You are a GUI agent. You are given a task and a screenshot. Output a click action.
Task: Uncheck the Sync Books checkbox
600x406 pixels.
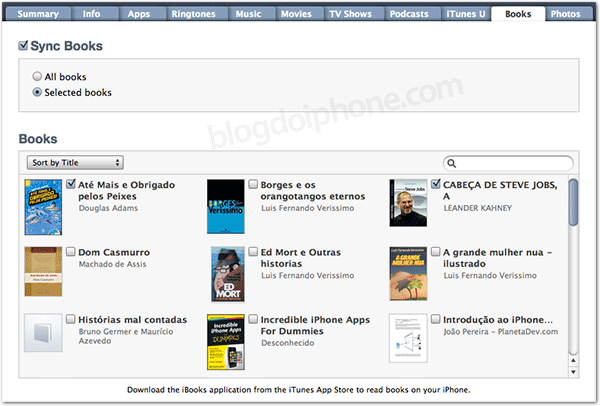23,46
